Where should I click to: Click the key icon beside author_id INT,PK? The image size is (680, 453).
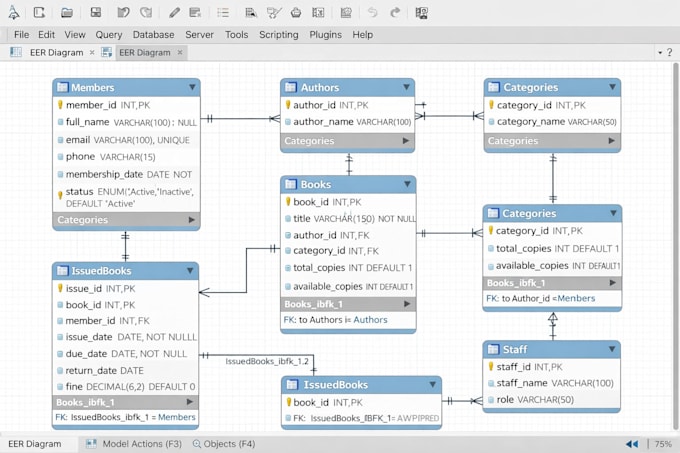click(x=288, y=105)
